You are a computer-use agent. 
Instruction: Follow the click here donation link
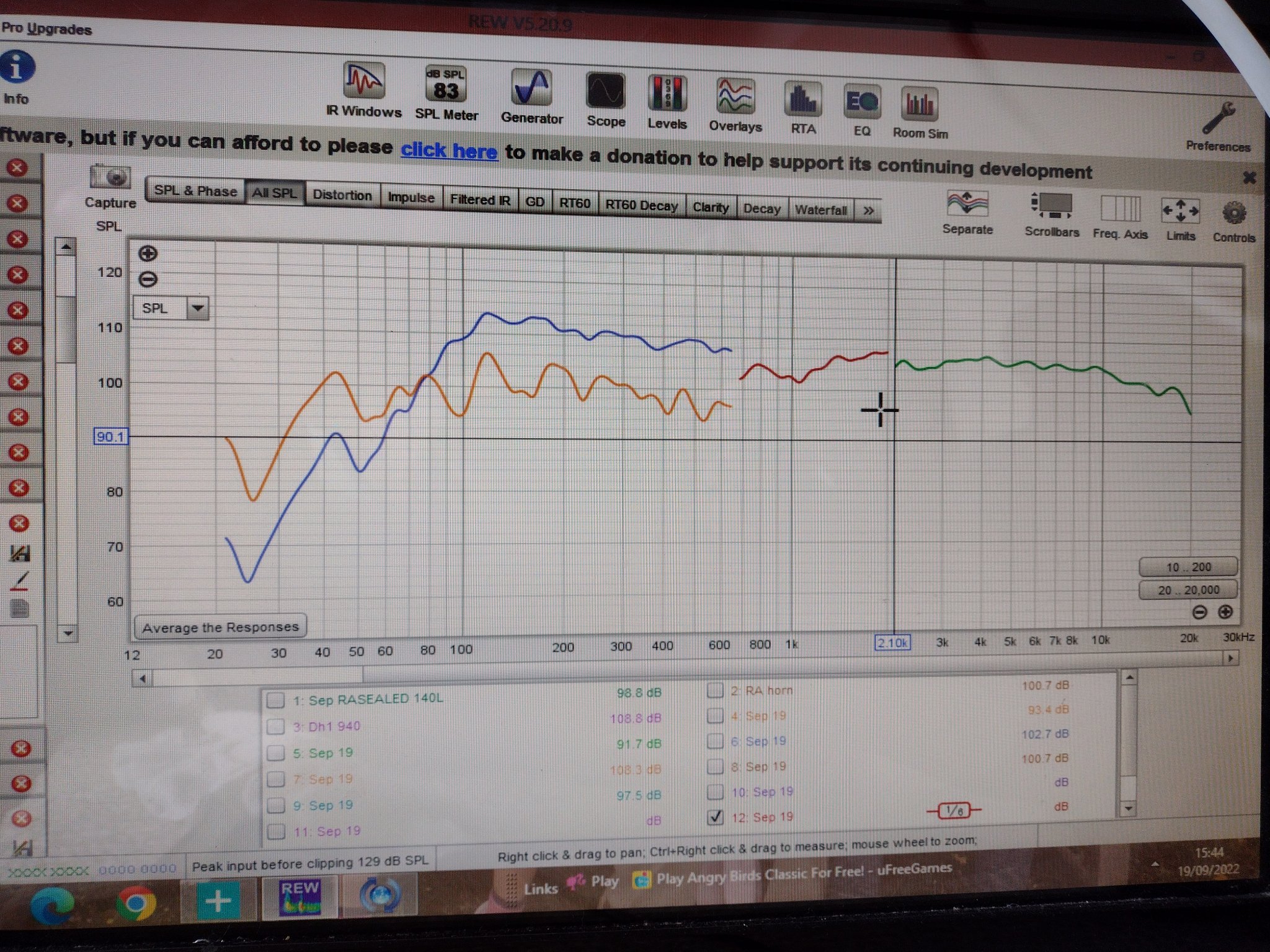(x=449, y=150)
